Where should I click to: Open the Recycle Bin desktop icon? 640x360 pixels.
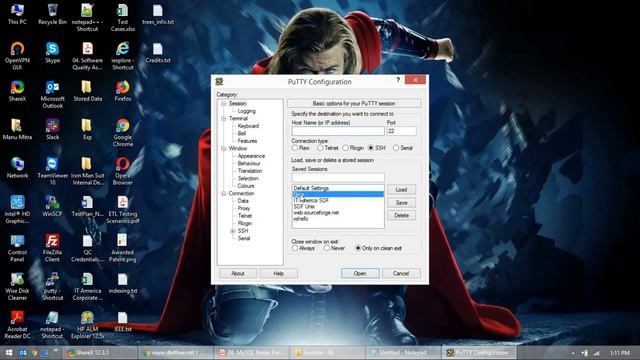(x=52, y=14)
